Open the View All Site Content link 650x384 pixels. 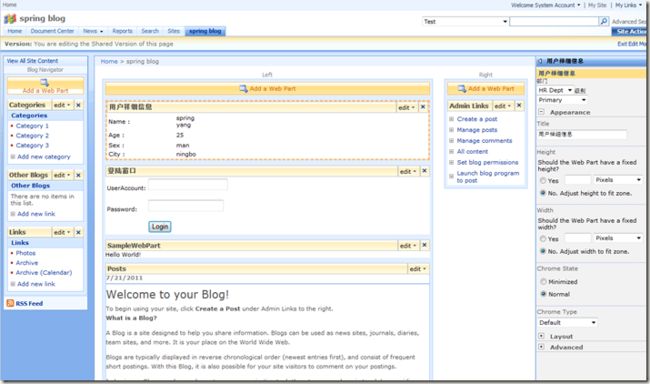pyautogui.click(x=32, y=61)
